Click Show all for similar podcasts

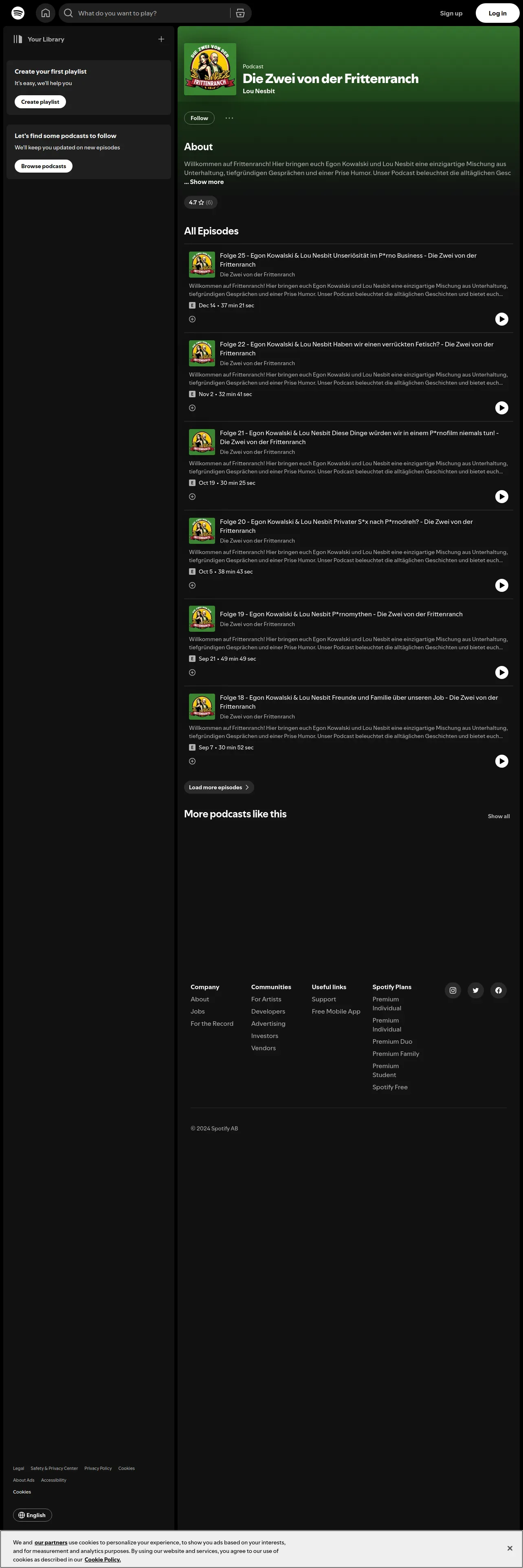point(499,816)
